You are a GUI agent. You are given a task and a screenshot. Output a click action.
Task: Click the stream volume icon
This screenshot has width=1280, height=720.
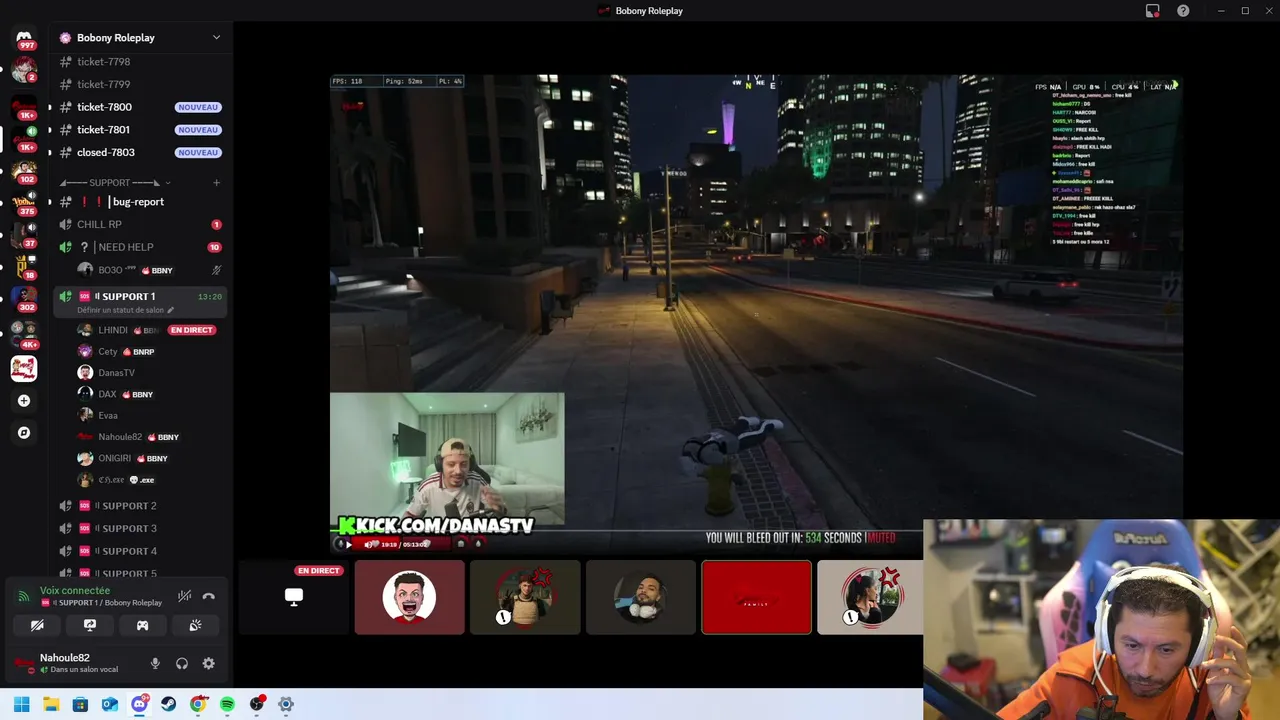coord(369,544)
